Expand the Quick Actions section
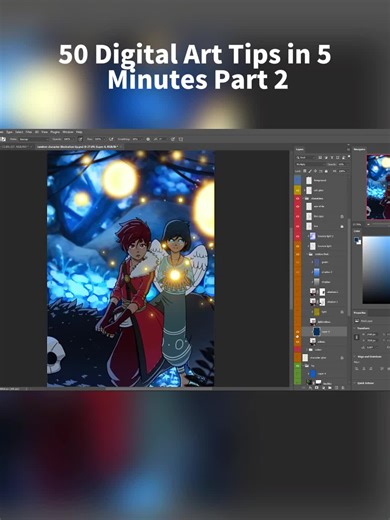Image resolution: width=390 pixels, height=520 pixels. (x=355, y=383)
